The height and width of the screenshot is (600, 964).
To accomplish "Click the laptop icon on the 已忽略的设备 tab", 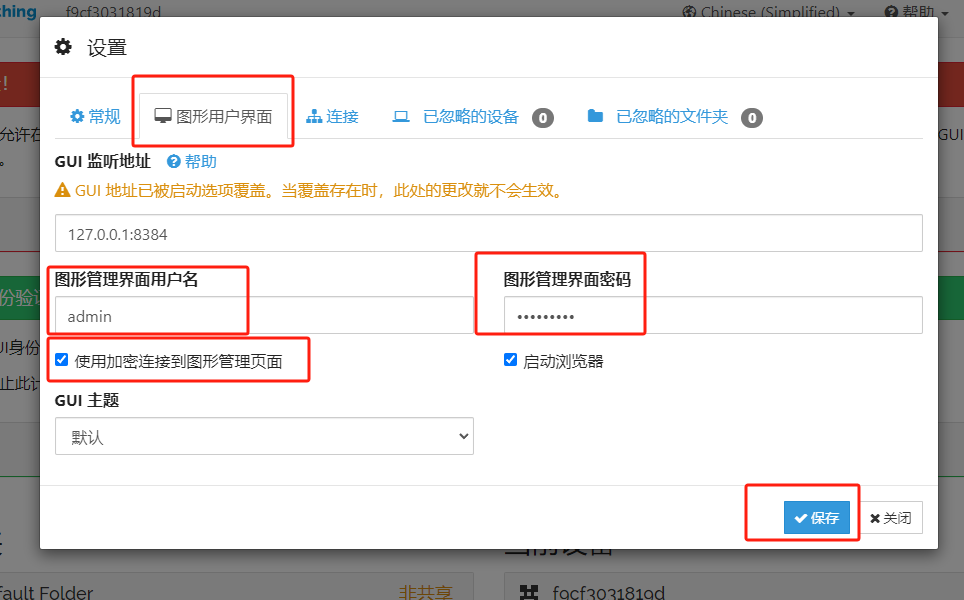I will pyautogui.click(x=401, y=116).
